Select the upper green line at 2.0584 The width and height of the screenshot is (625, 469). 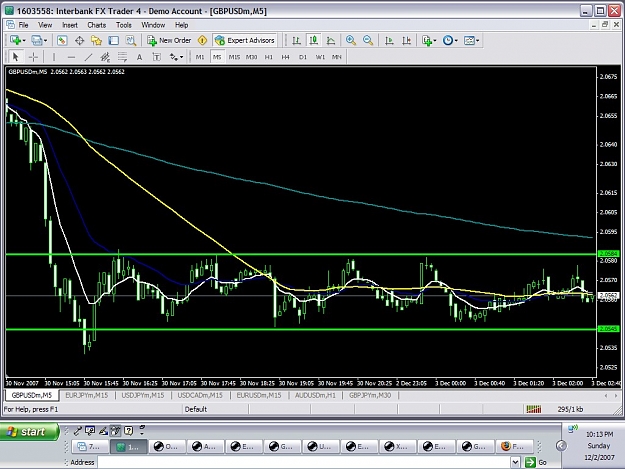point(301,254)
